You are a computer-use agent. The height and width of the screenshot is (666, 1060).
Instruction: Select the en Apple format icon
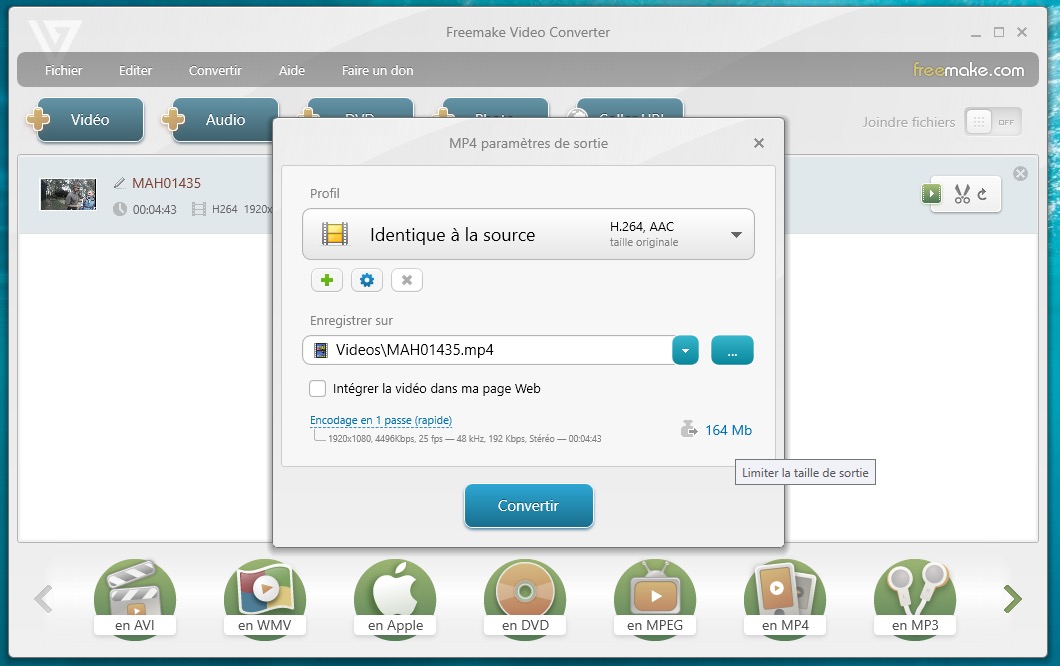395,597
